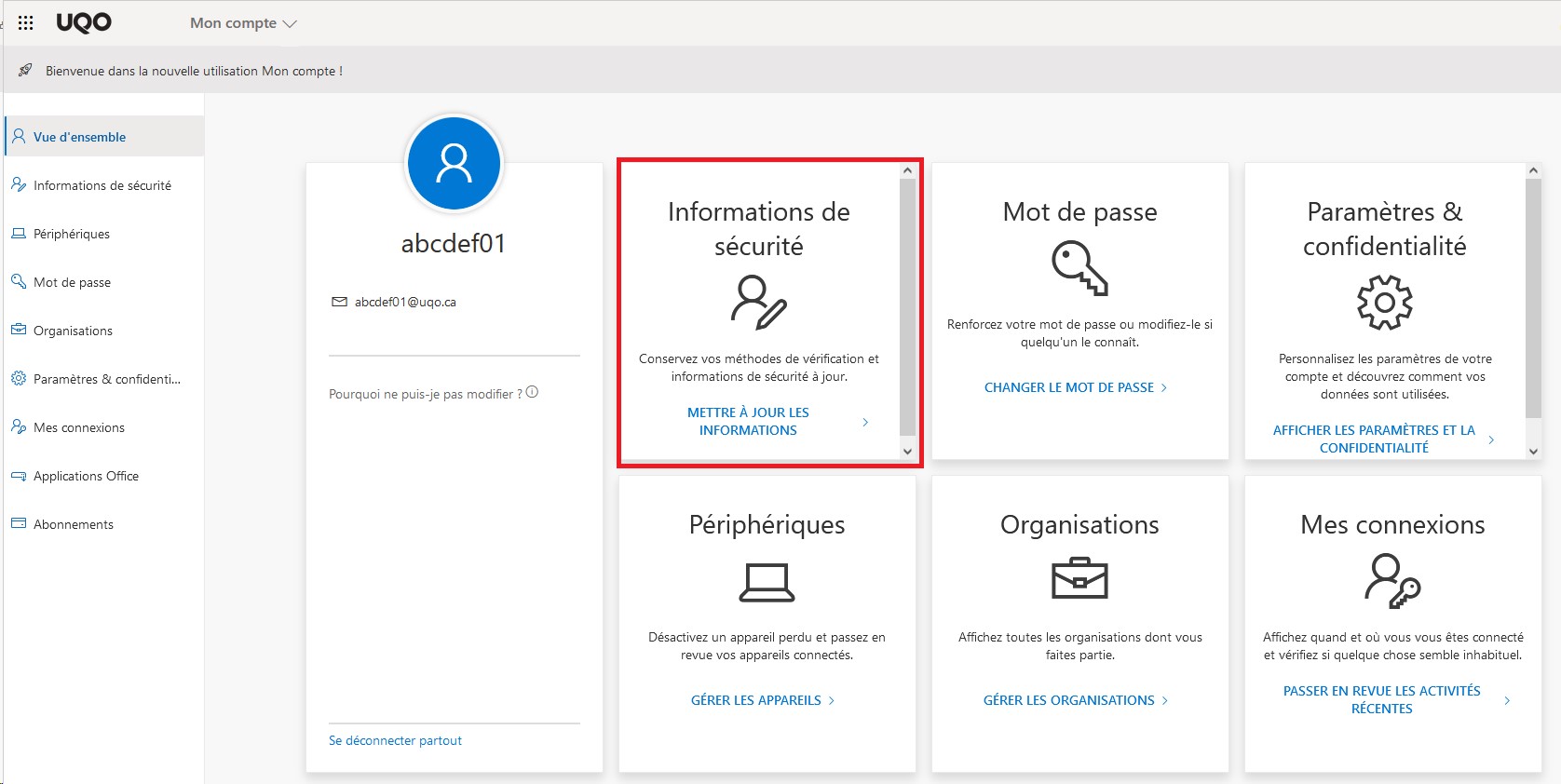The image size is (1561, 784).
Task: Click PASSER EN REVUE LES ACTIVITÉS RÉCENTES link
Action: tap(1382, 699)
